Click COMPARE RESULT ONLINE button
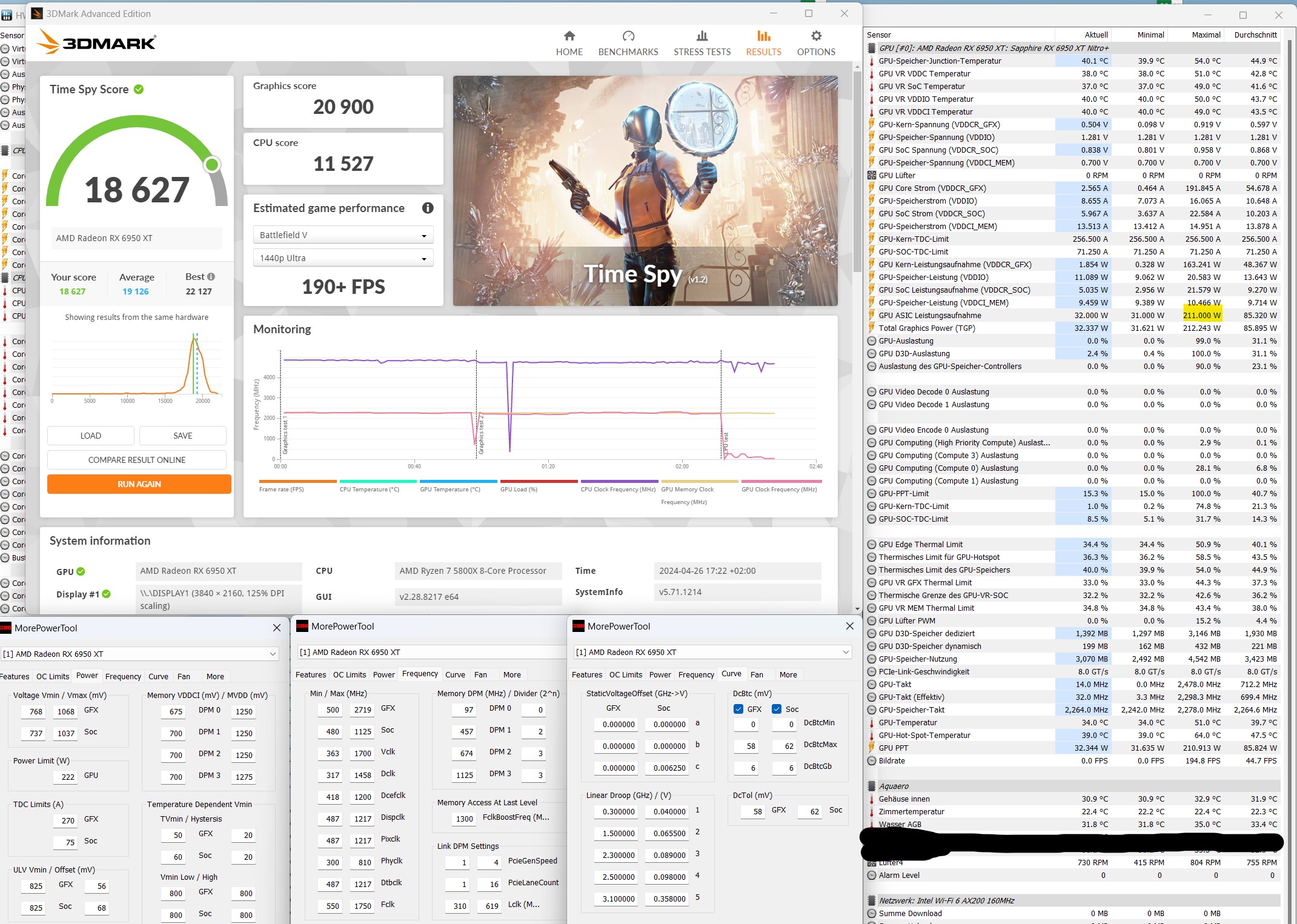Screen dimensions: 1297x924 [137, 460]
